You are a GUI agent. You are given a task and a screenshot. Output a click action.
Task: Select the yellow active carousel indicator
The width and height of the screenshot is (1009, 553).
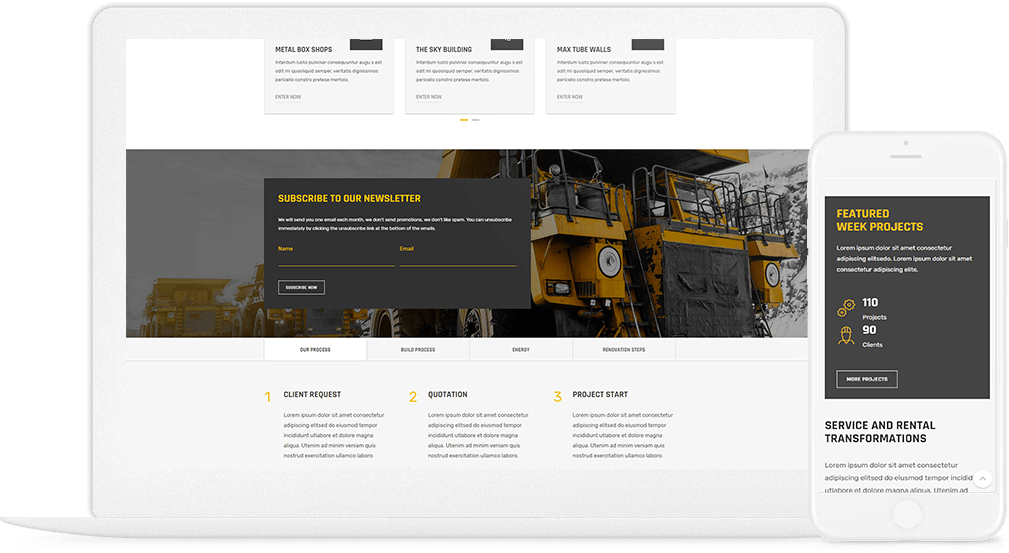(x=464, y=120)
